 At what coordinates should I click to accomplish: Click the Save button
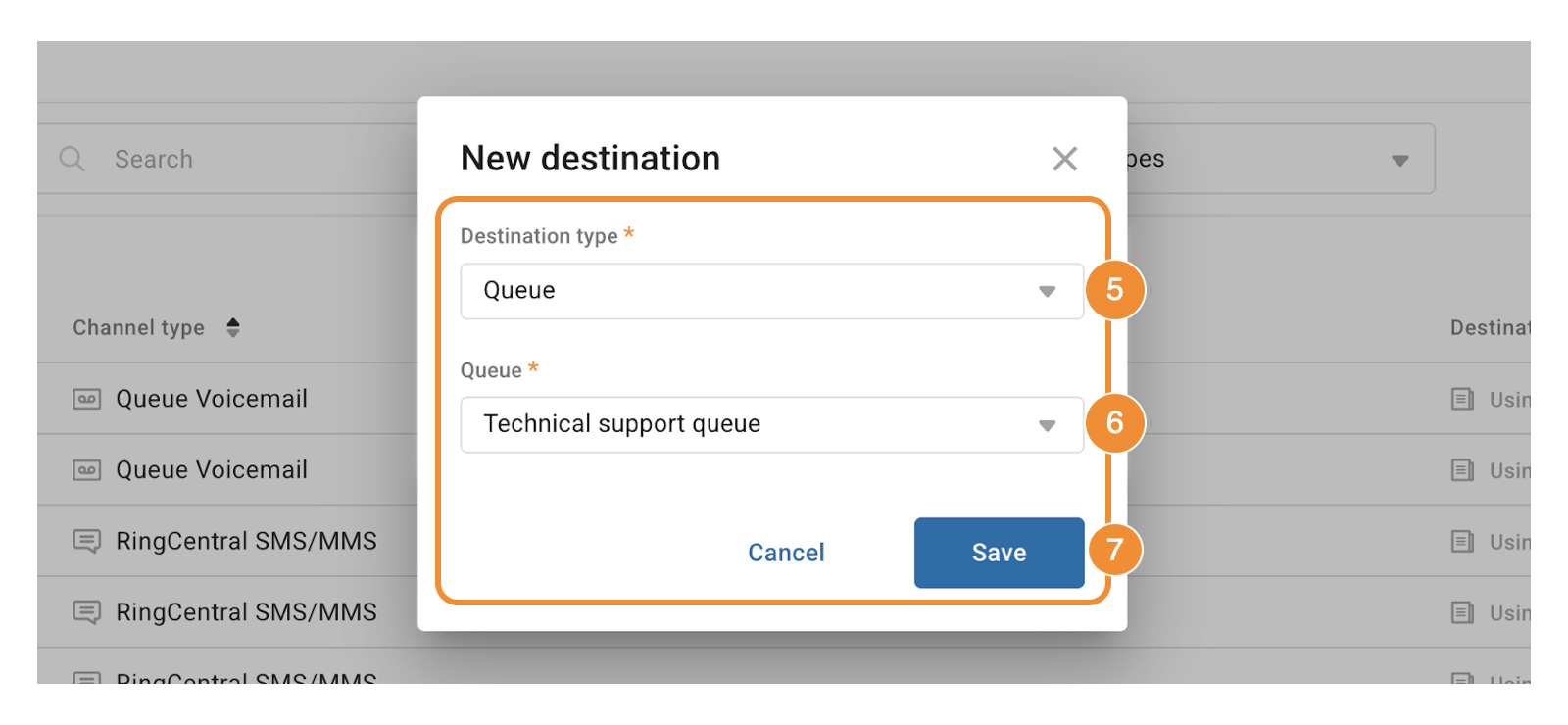click(x=999, y=553)
